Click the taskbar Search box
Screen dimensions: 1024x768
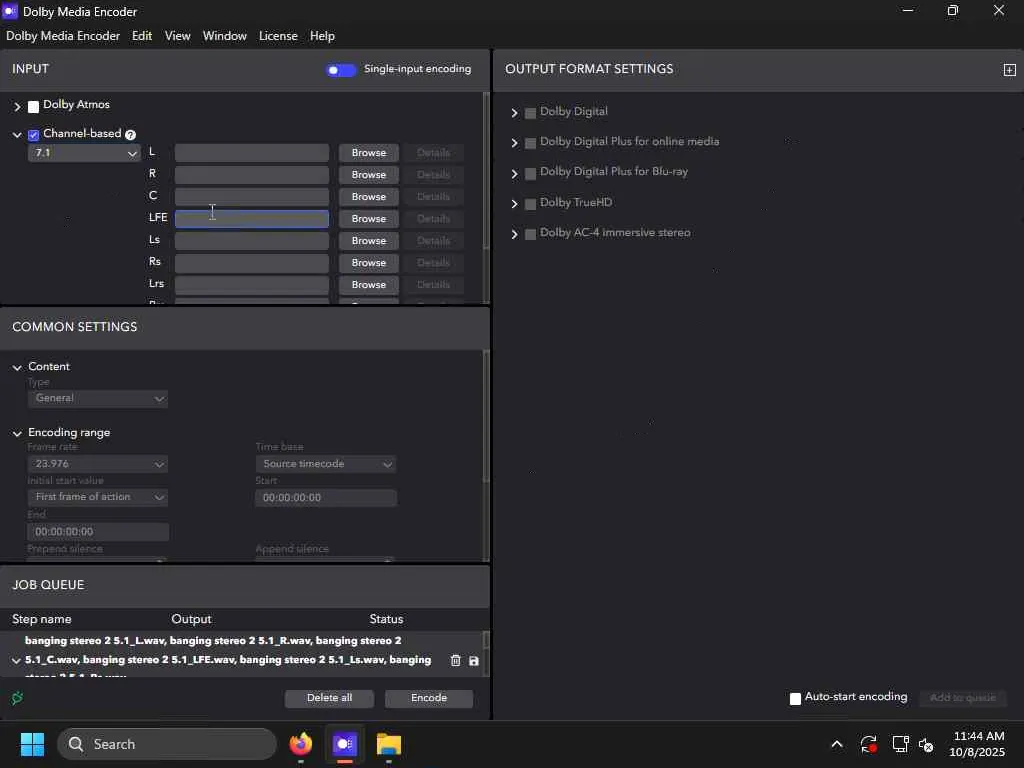[167, 744]
